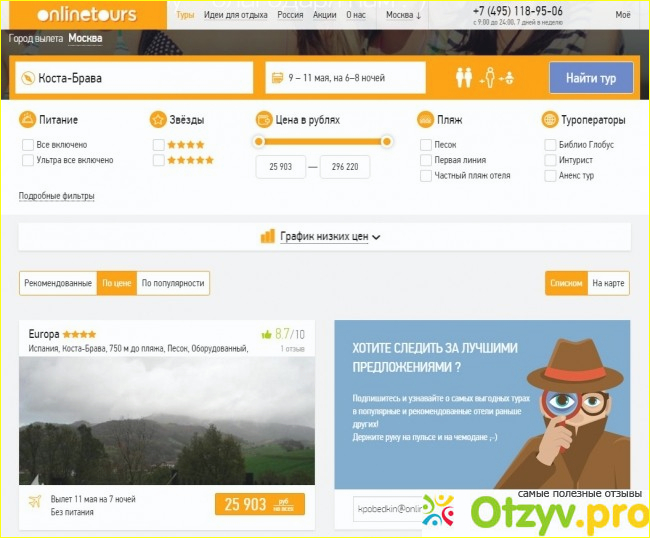Click the Туроператоры globe icon
The width and height of the screenshot is (650, 538).
click(x=550, y=120)
